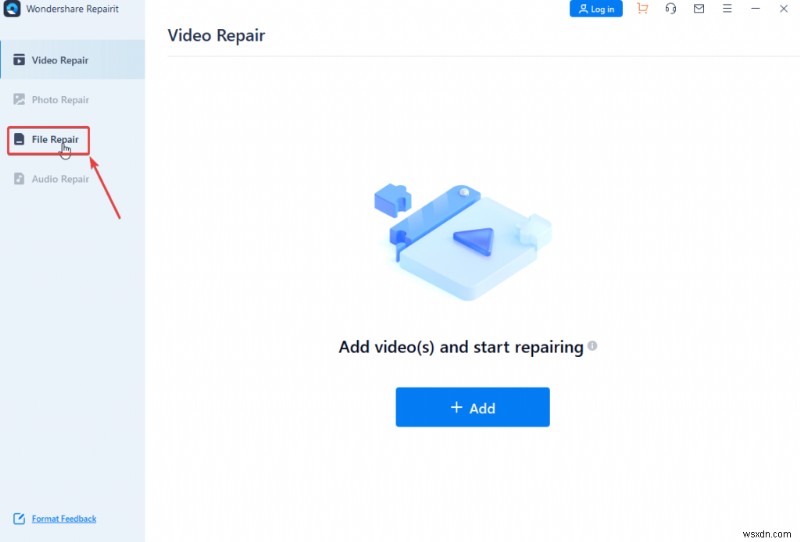Click the info icon beside 'start repairing'

tap(592, 346)
